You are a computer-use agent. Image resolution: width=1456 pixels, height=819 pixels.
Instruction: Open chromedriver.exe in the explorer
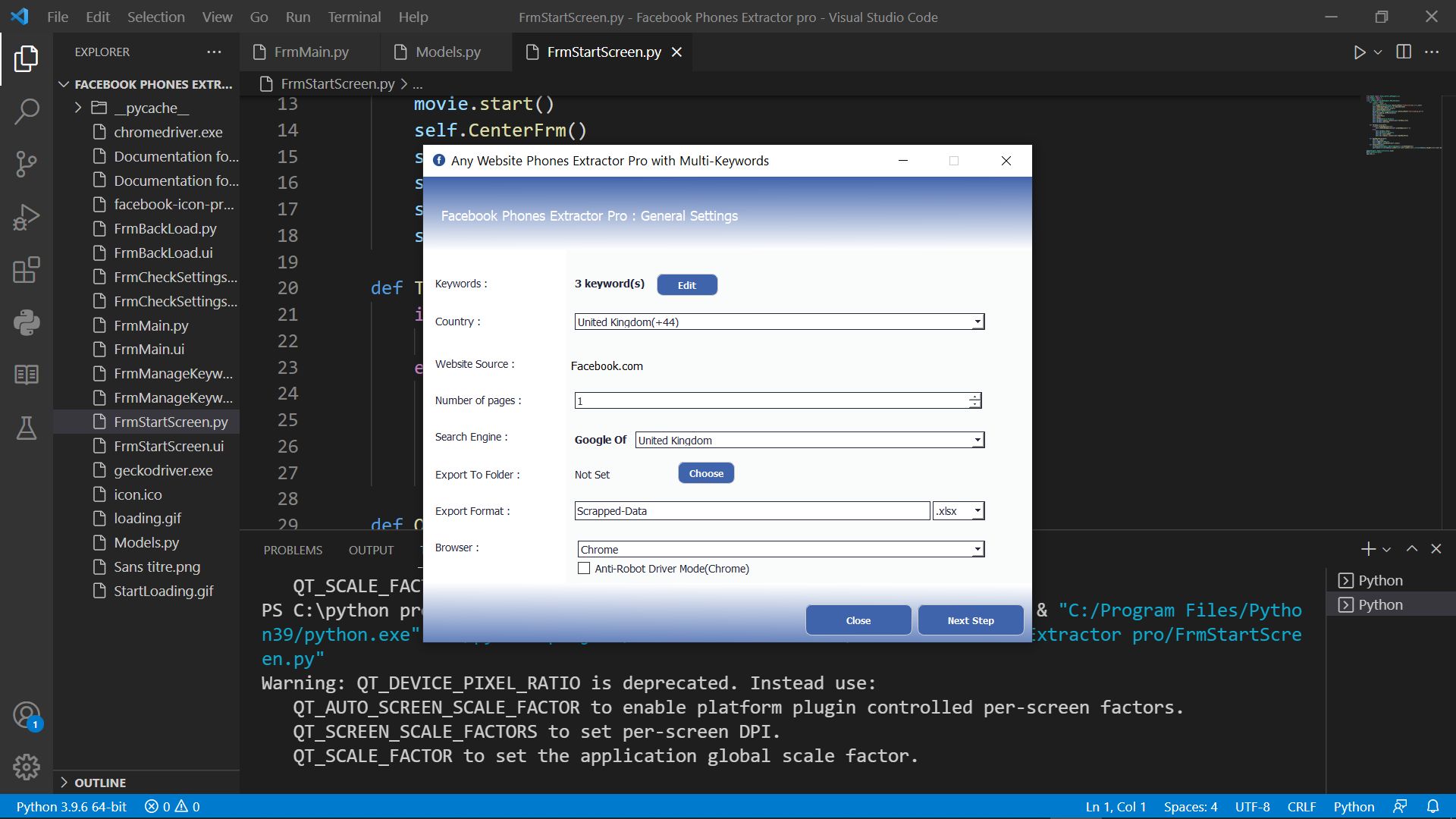[168, 132]
